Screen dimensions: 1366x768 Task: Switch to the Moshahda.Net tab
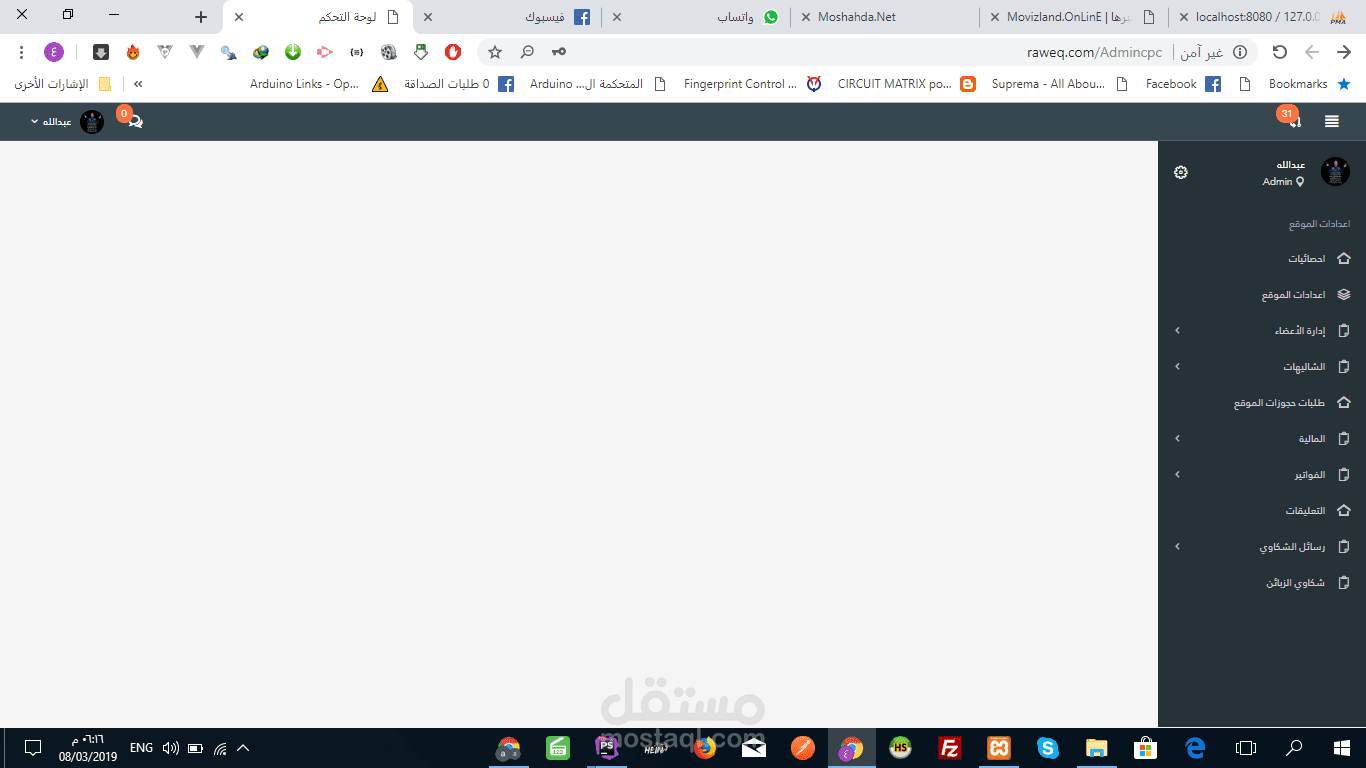[x=886, y=17]
